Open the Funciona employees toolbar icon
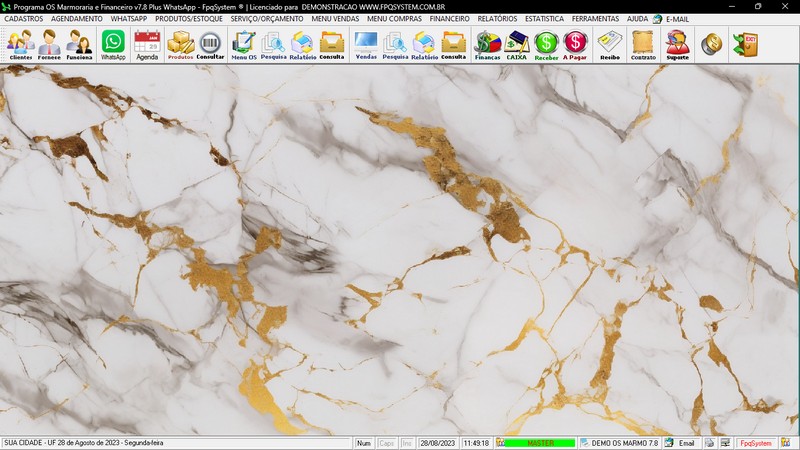This screenshot has height=450, width=800. pyautogui.click(x=80, y=45)
